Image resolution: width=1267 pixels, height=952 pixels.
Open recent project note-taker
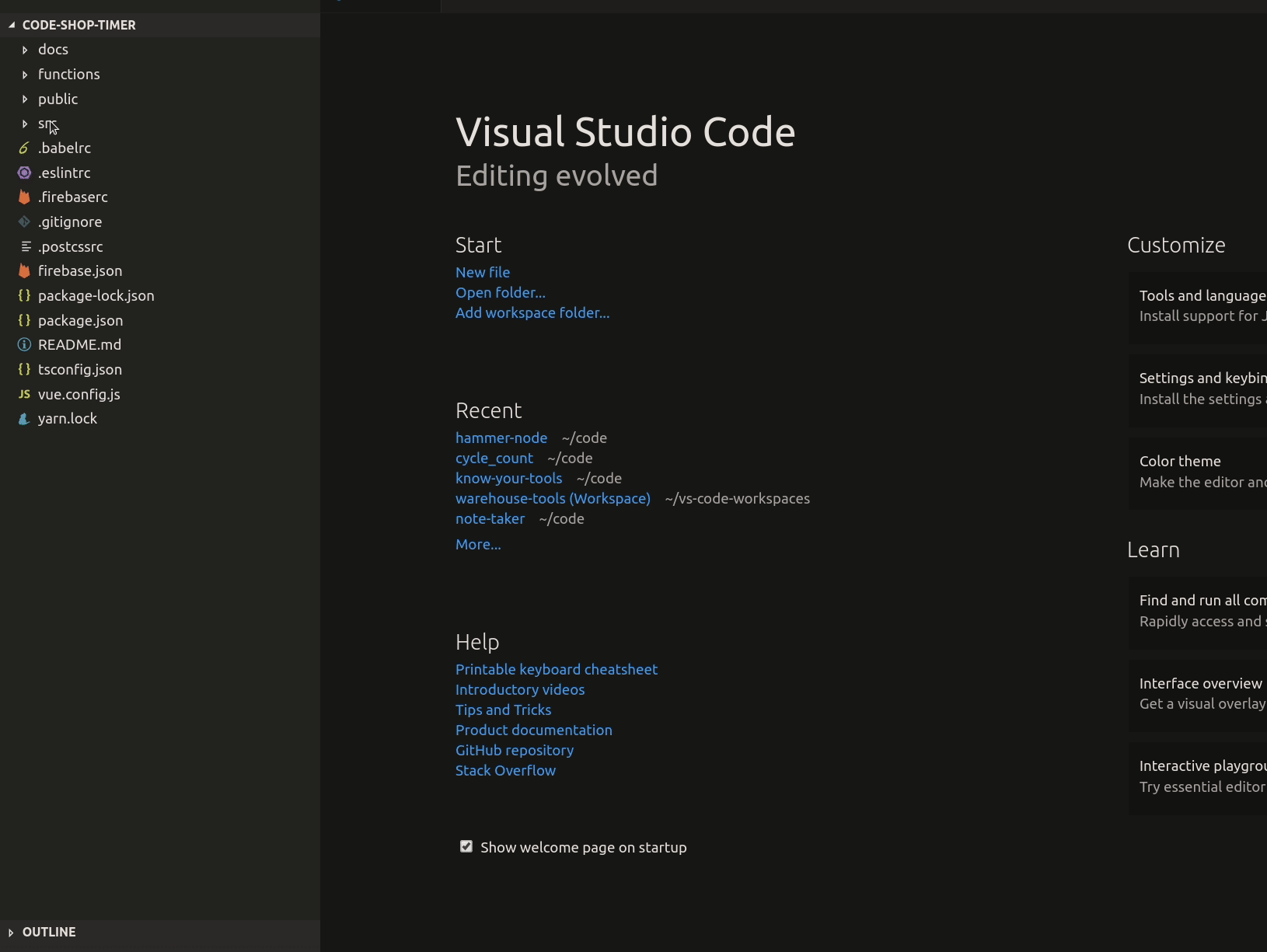(490, 518)
